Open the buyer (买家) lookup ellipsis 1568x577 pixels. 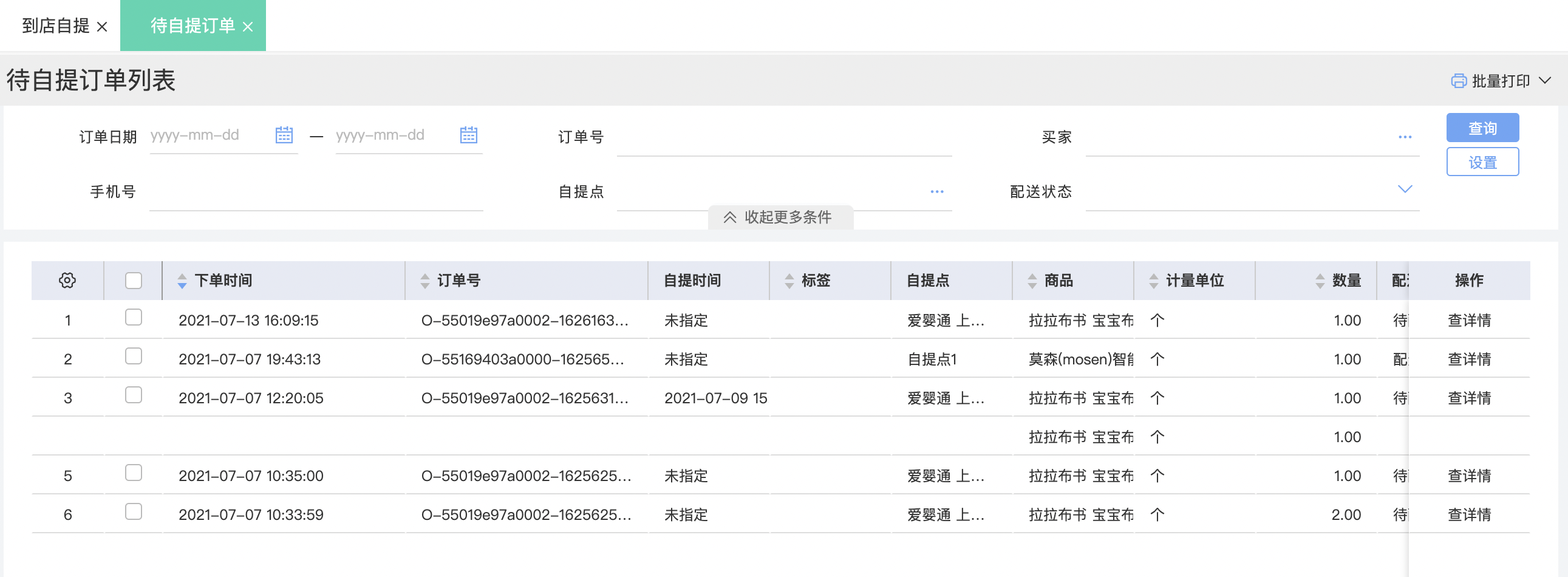pyautogui.click(x=1405, y=137)
